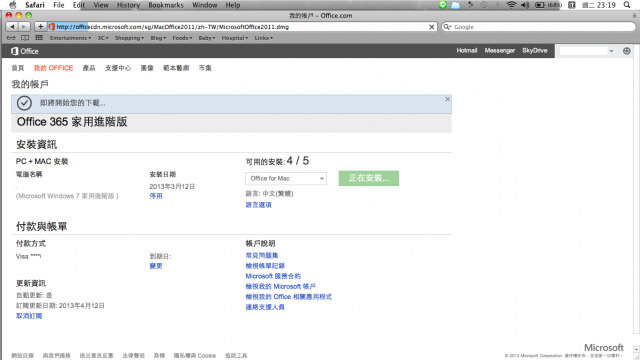Click the Office favicon in address bar
Screen dimensions: 640x360
click(x=51, y=27)
